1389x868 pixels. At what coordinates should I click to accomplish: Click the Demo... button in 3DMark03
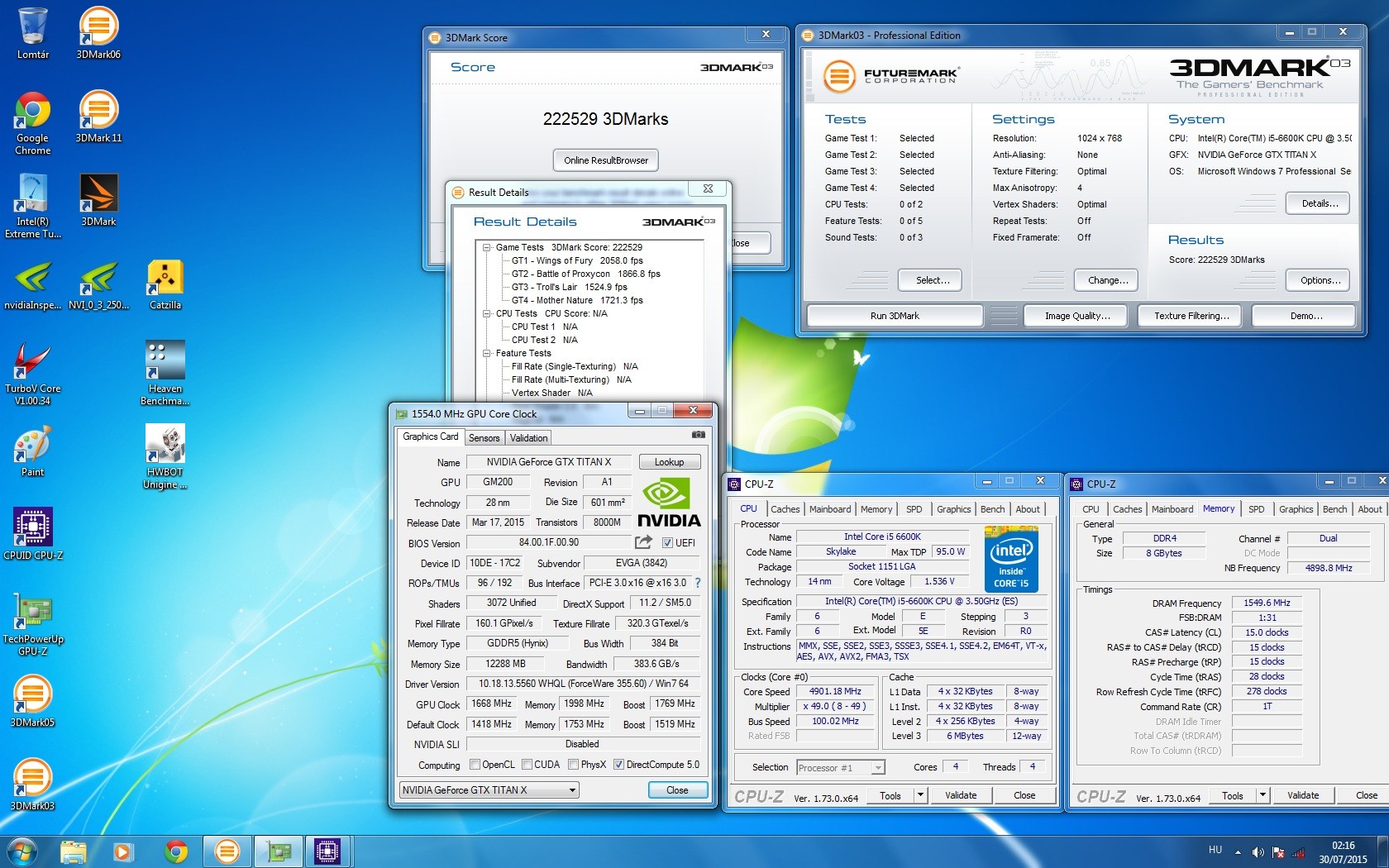[1305, 316]
